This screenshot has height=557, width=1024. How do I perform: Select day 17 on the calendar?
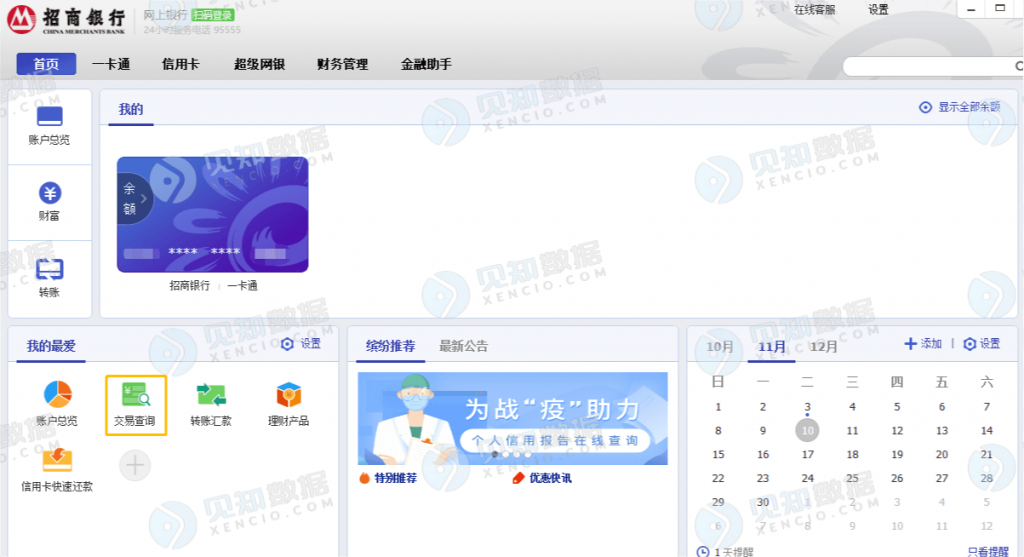(x=808, y=454)
